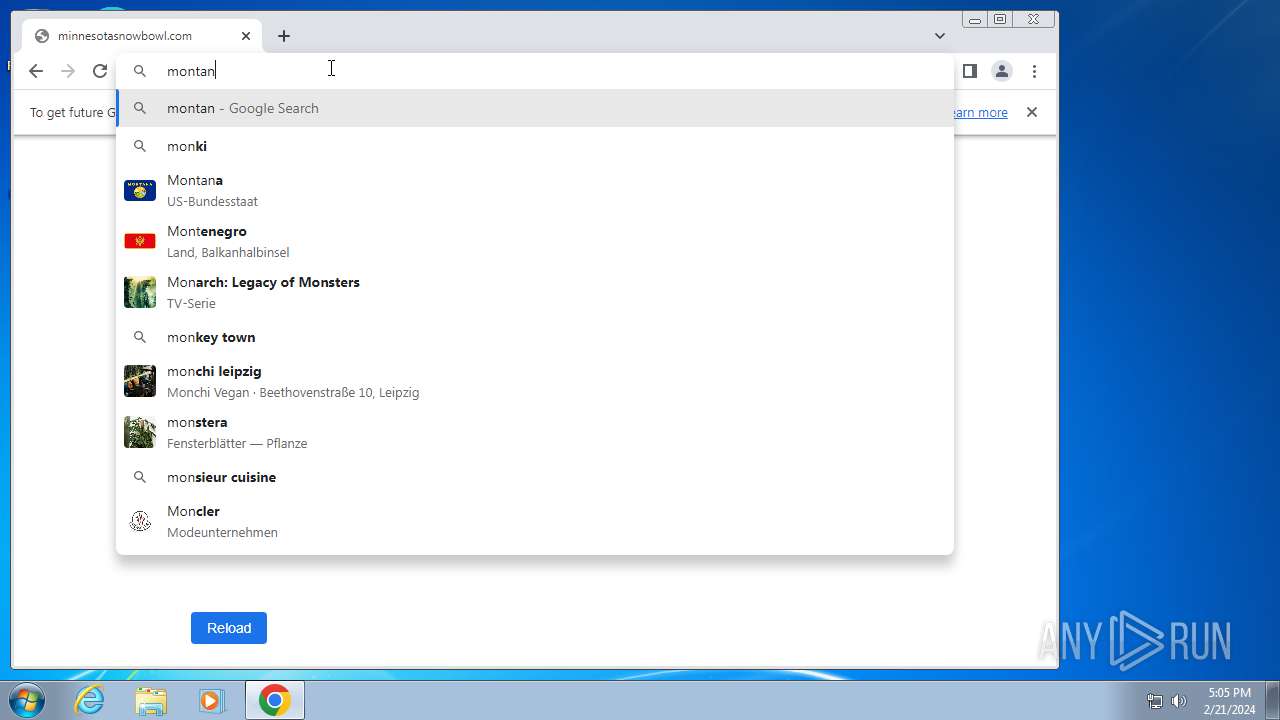Click the Moncler logo icon

pyautogui.click(x=140, y=521)
